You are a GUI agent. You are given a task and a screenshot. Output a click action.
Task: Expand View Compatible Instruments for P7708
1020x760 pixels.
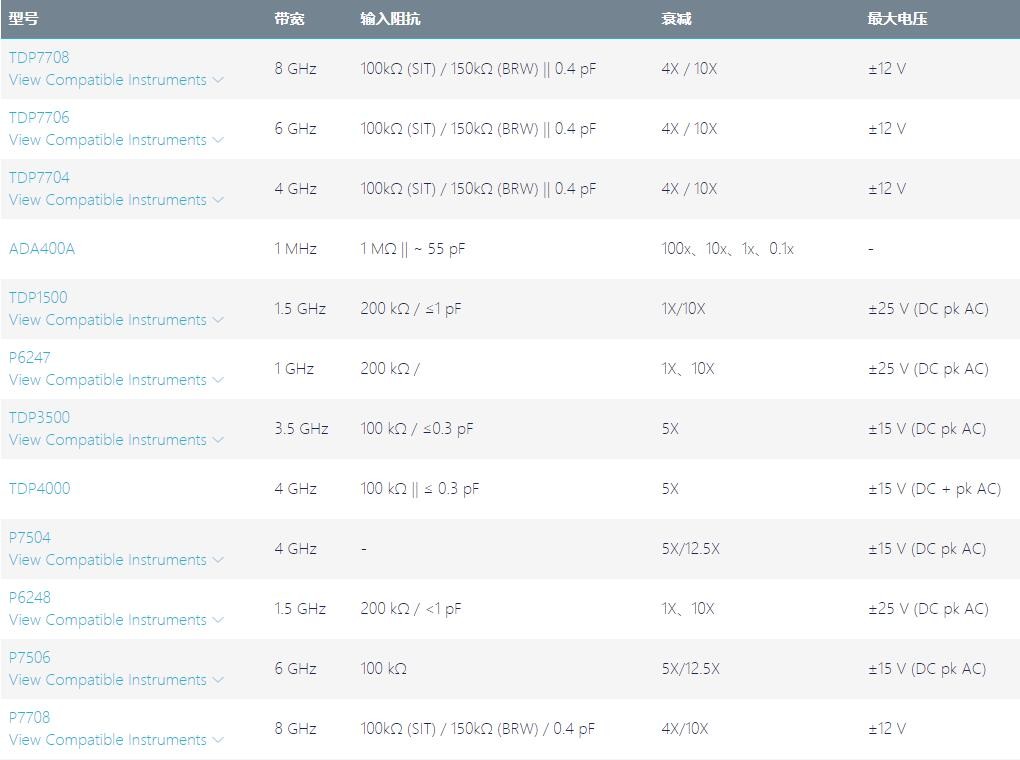point(116,740)
